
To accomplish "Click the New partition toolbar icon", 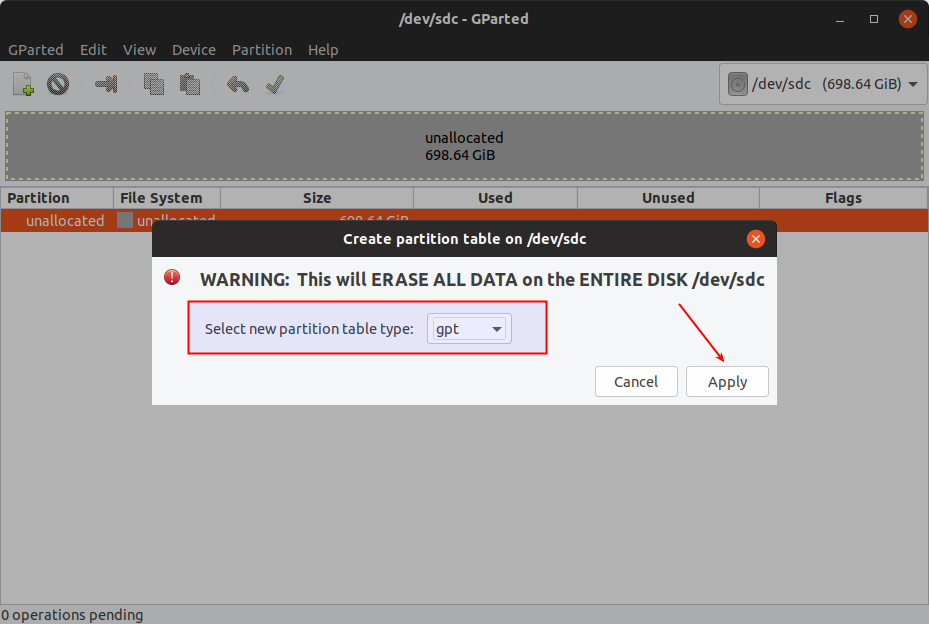I will [x=23, y=85].
